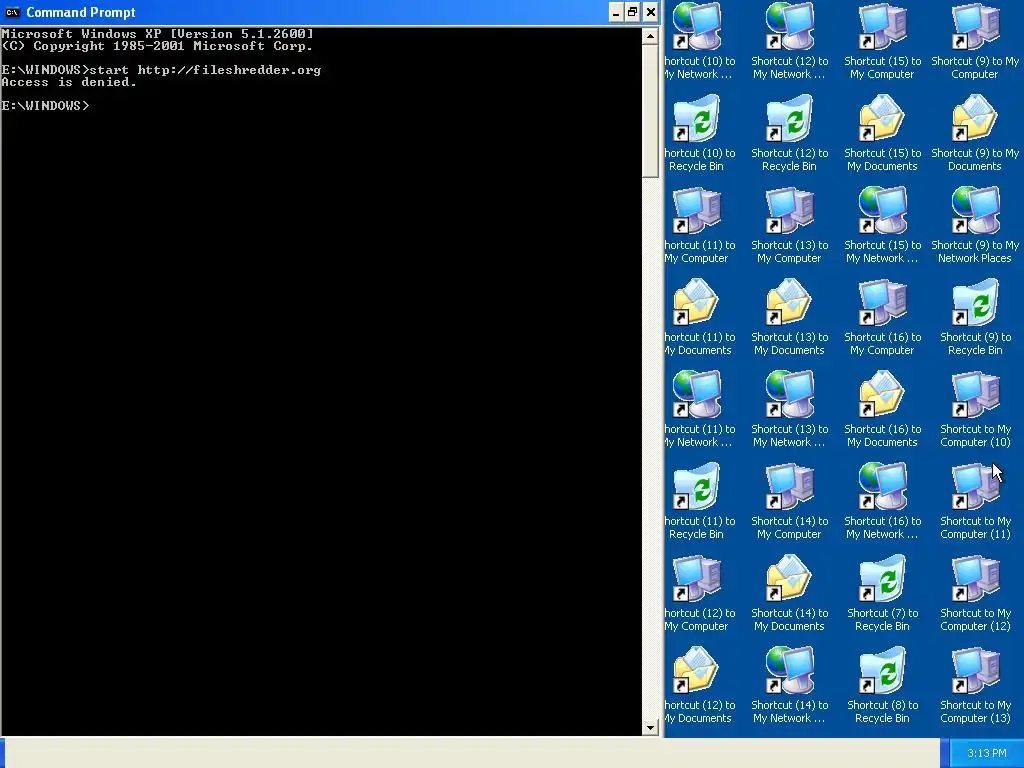Image resolution: width=1024 pixels, height=768 pixels.
Task: Select Shortcut (10) to My Network icon
Action: coord(697,26)
